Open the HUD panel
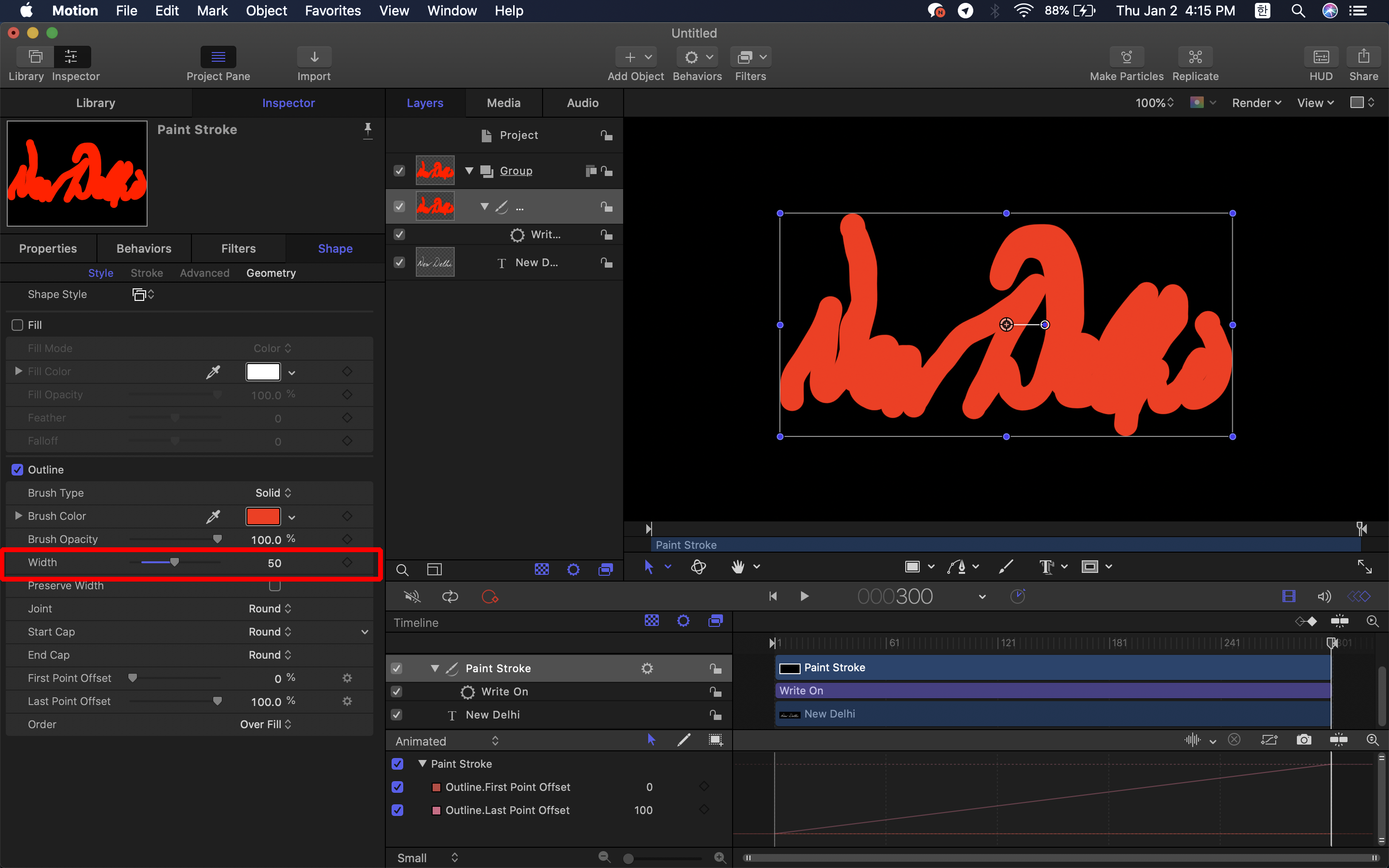 (x=1321, y=57)
